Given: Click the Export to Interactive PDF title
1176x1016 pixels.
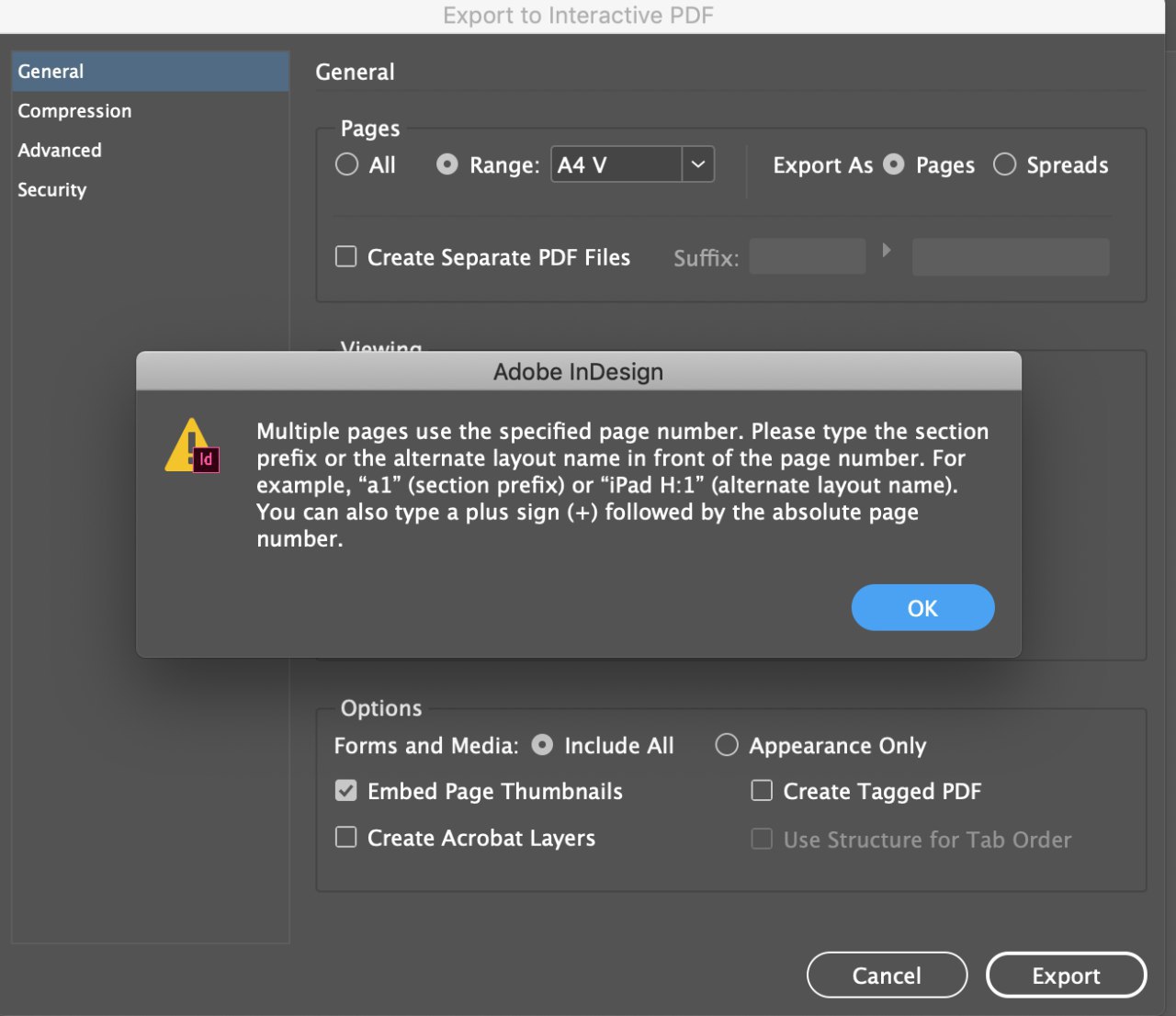Looking at the screenshot, I should click(x=578, y=16).
